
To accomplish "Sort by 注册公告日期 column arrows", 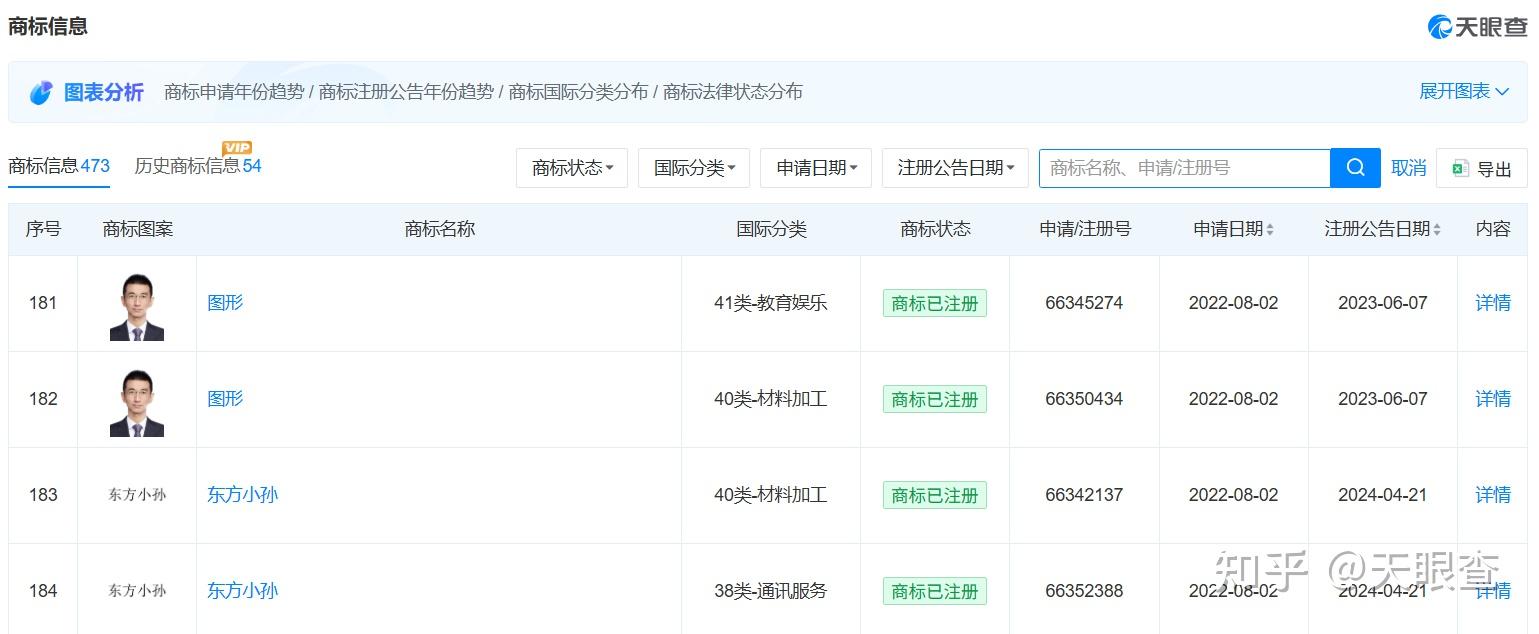I will click(x=1437, y=230).
